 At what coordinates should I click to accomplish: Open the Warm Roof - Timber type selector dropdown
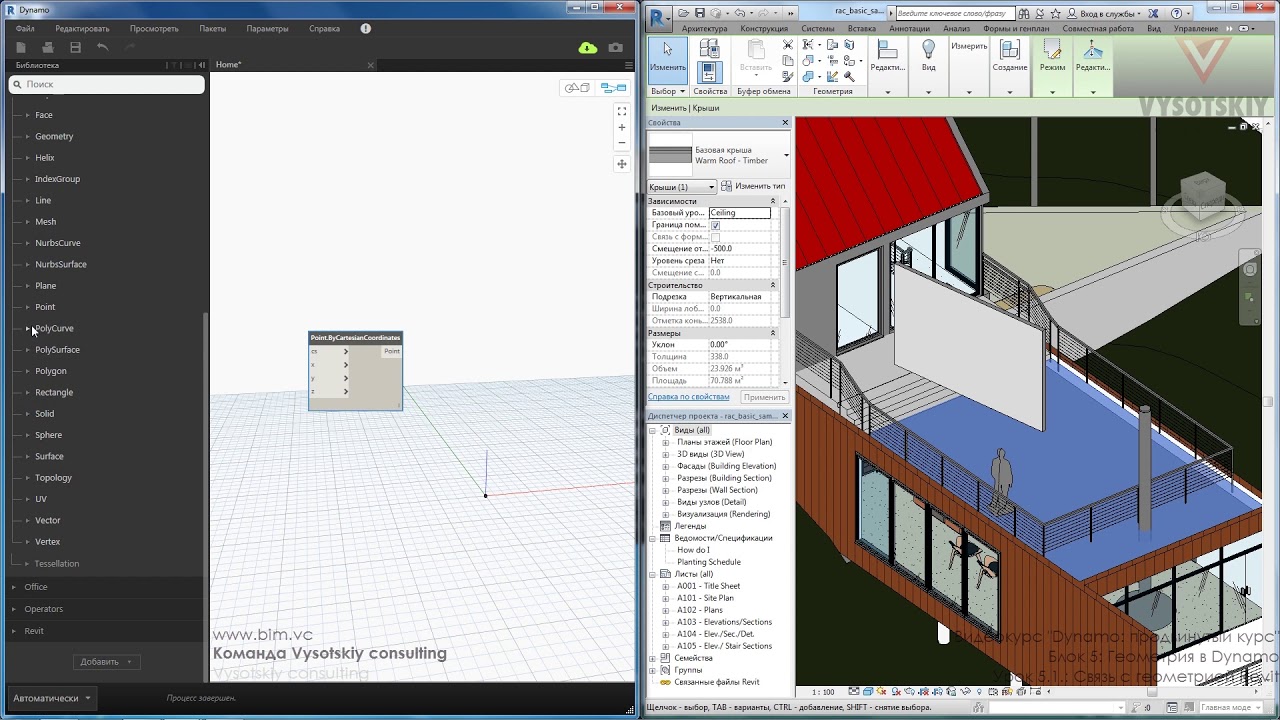point(786,155)
